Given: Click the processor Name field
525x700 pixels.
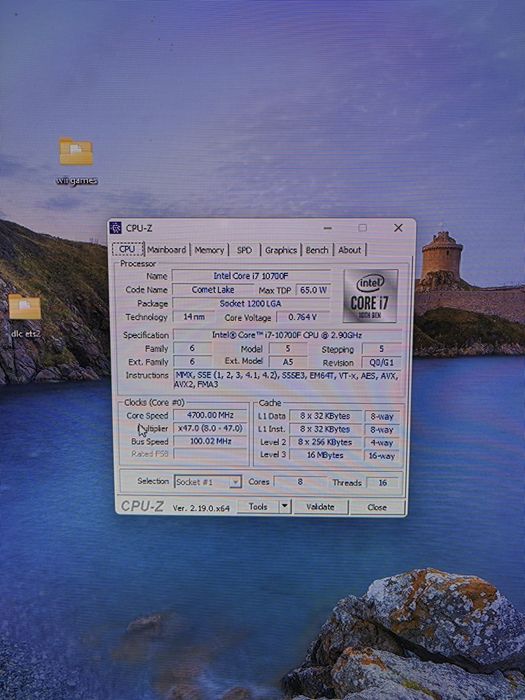Looking at the screenshot, I should click(x=251, y=276).
